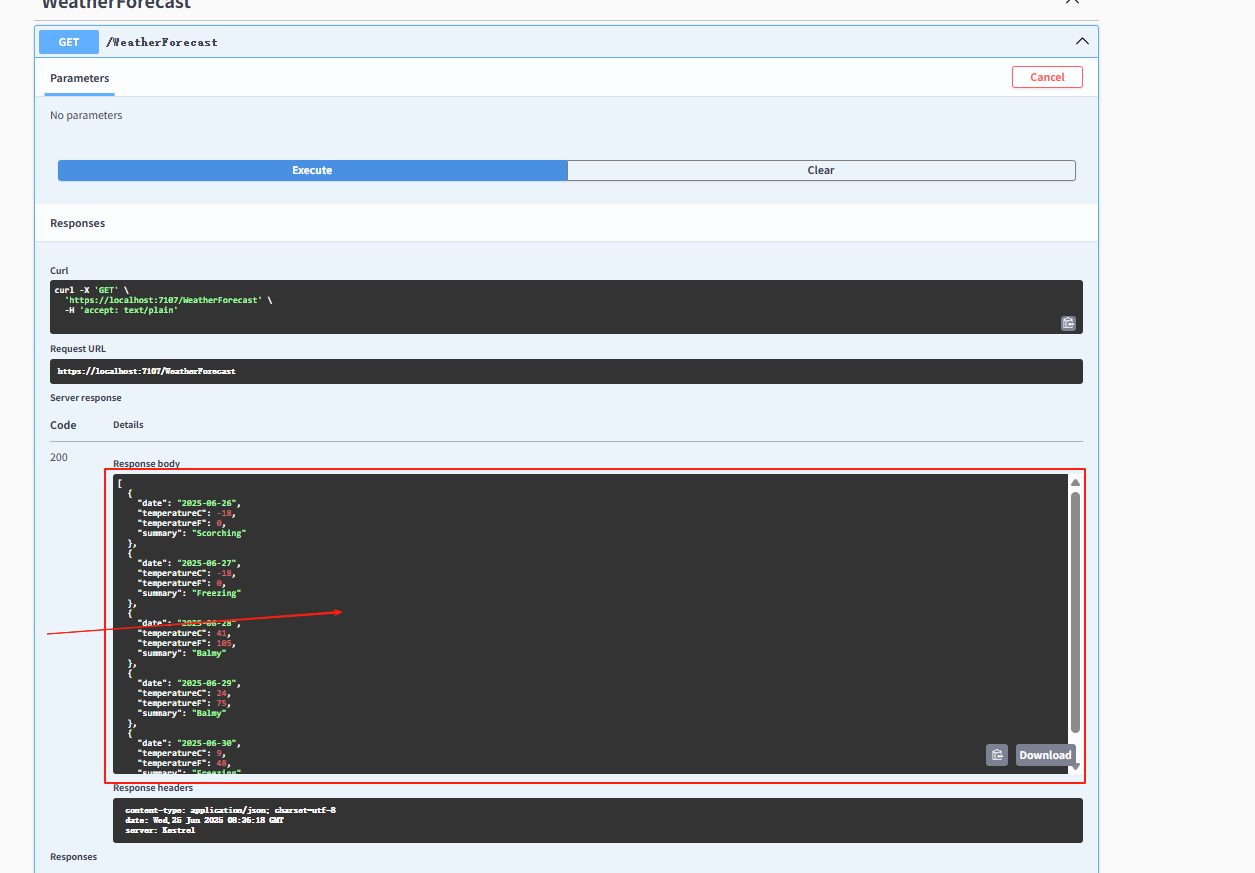
Task: Click the response body vertical scrollbar thumb
Action: point(1075,612)
